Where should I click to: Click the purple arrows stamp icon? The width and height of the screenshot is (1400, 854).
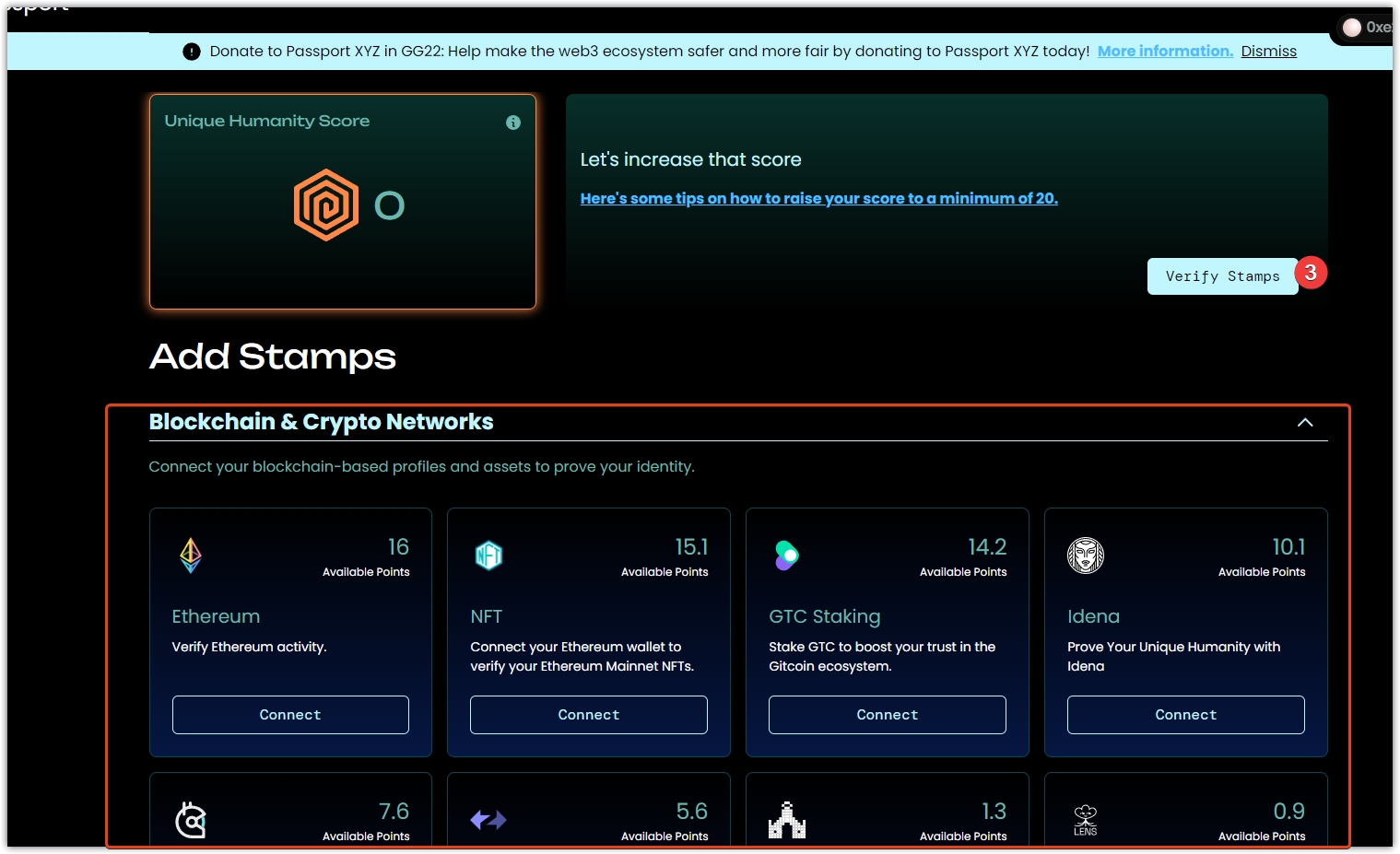[x=488, y=819]
